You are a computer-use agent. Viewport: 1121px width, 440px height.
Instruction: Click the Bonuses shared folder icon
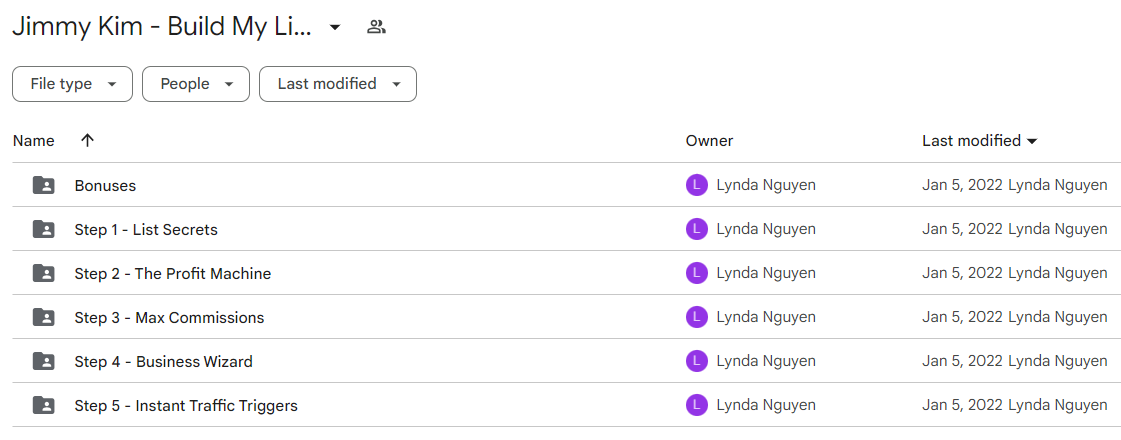(44, 185)
